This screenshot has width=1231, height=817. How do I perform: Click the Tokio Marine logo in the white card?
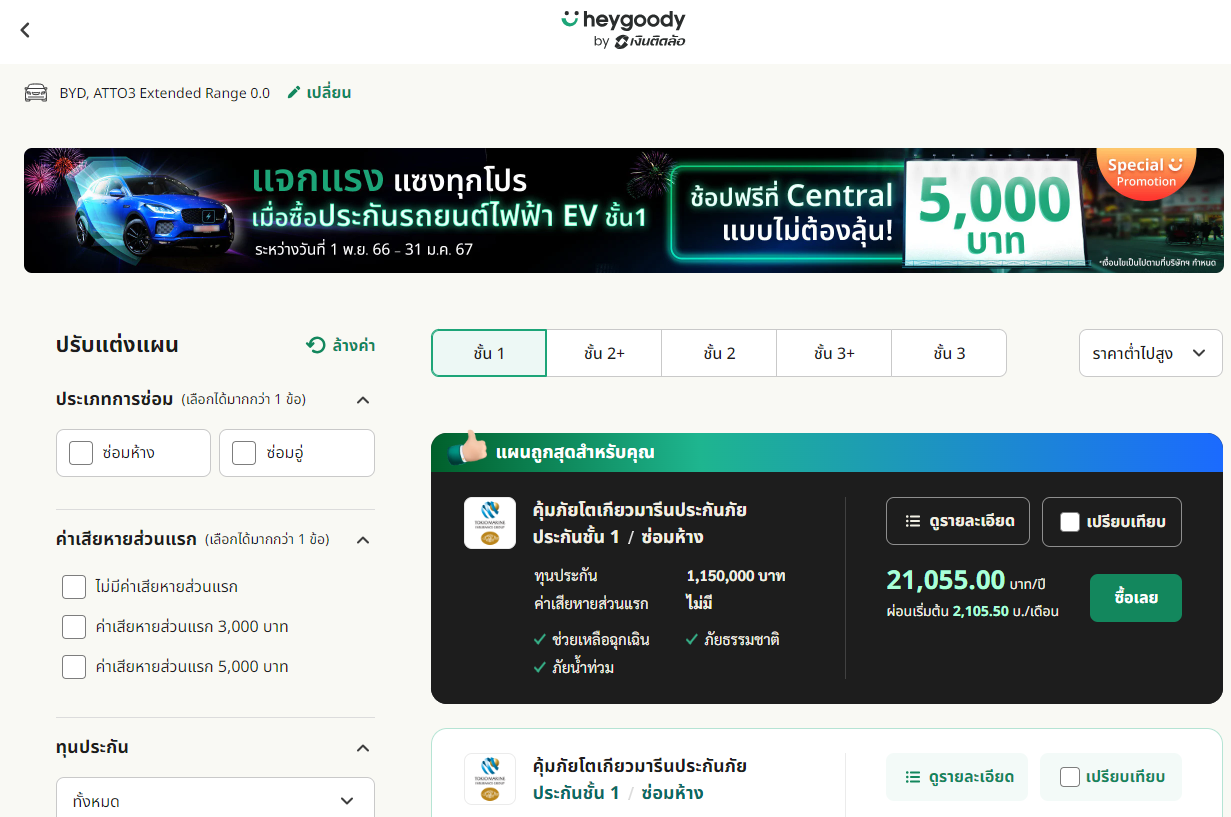coord(490,779)
